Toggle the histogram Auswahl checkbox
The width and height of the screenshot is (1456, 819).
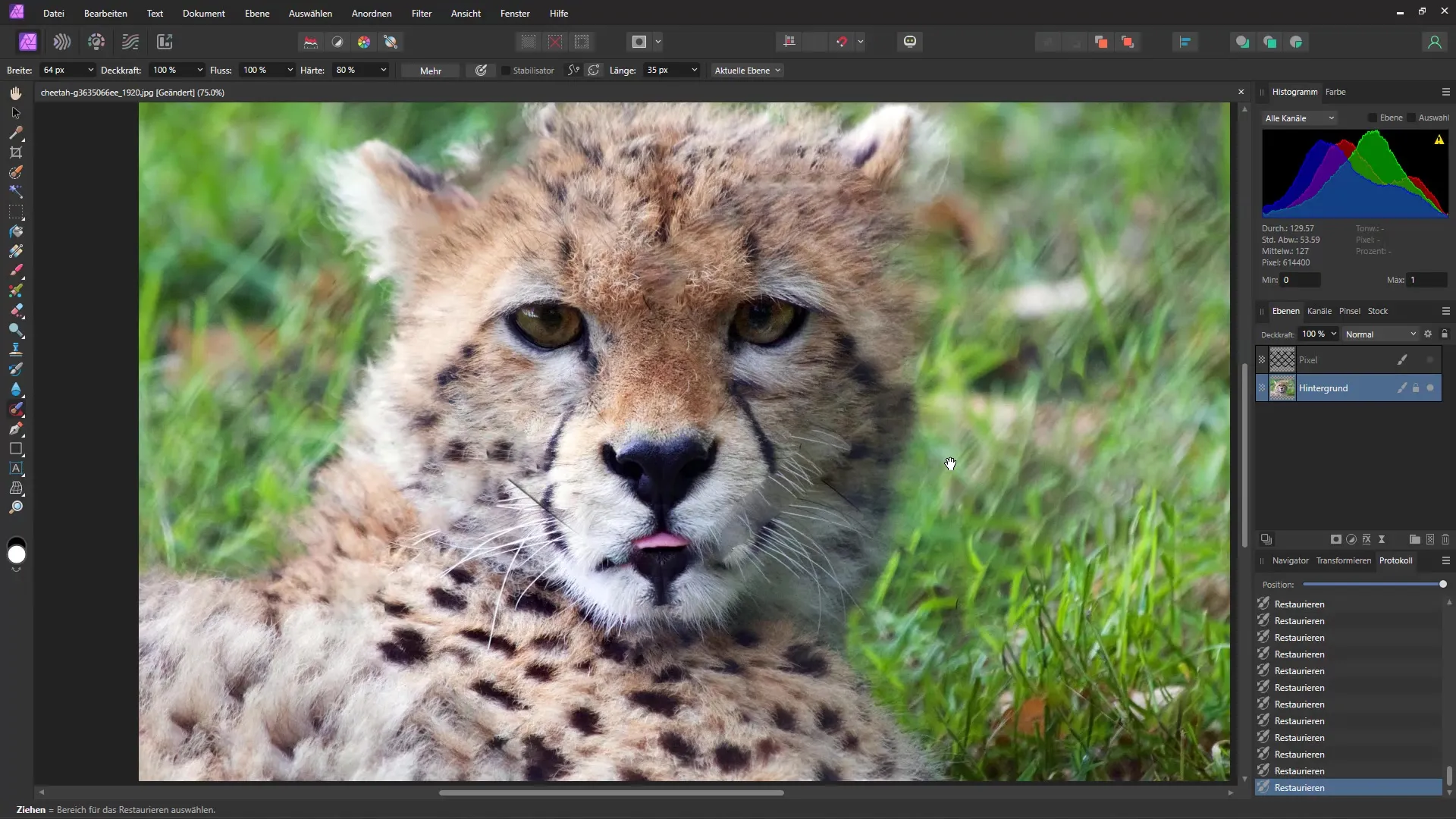pos(1411,118)
